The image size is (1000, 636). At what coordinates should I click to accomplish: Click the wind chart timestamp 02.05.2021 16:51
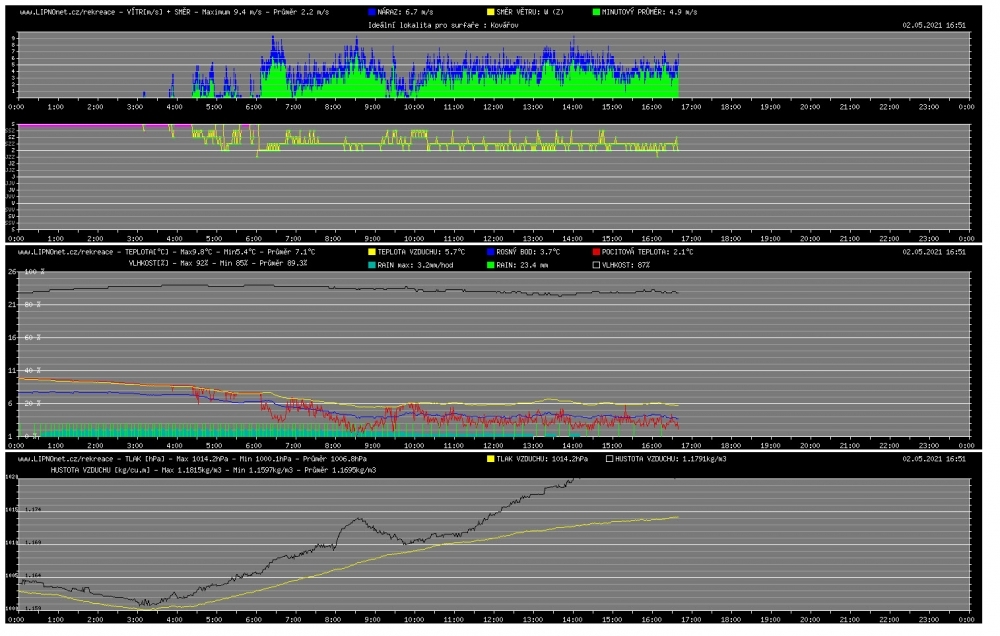pyautogui.click(x=934, y=26)
